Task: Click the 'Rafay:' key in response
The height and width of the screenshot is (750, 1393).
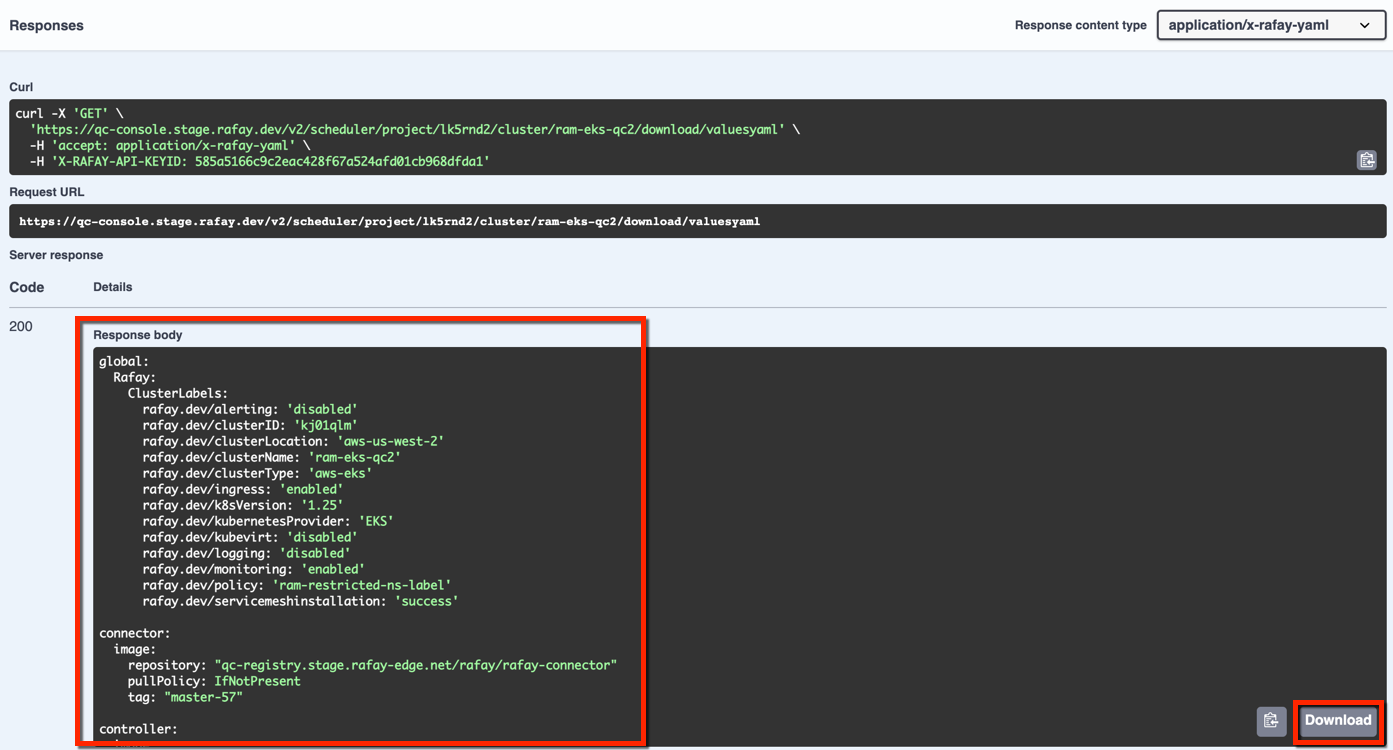Action: coord(135,378)
